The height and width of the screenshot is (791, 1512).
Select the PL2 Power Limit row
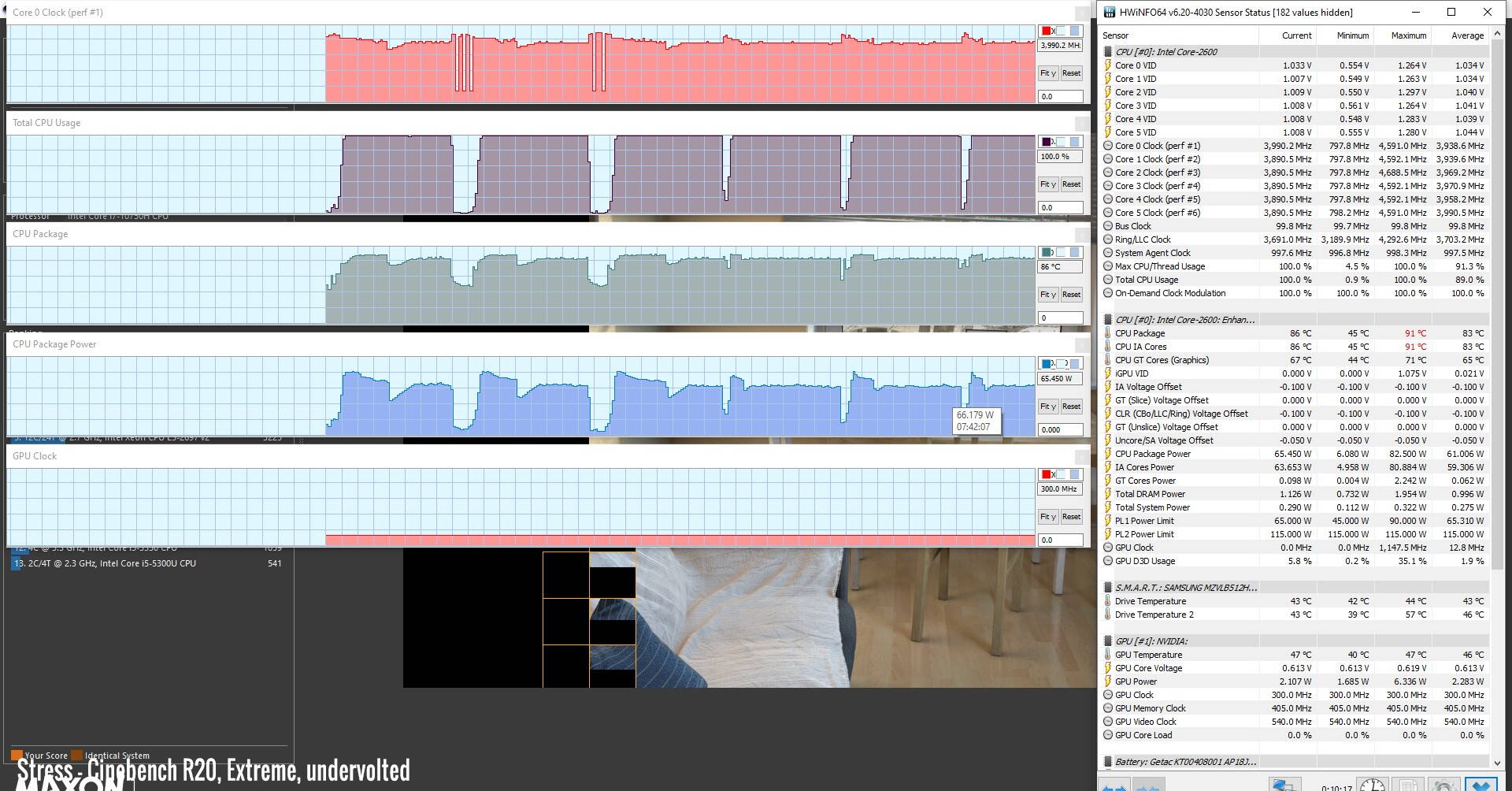coord(1294,534)
